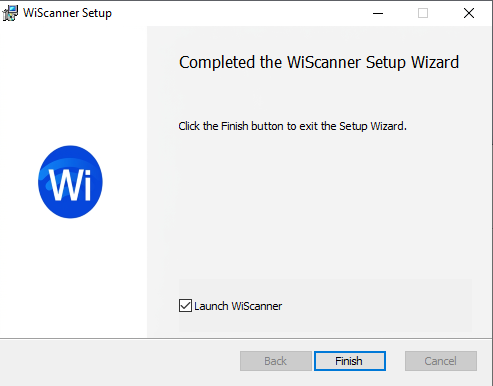Close the WiScanner Setup window
The width and height of the screenshot is (493, 386).
[x=469, y=13]
